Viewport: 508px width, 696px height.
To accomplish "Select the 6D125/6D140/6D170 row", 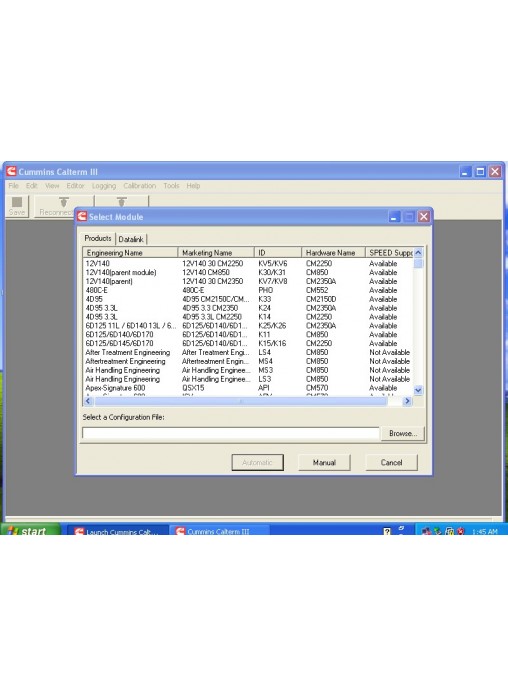I will pos(248,334).
